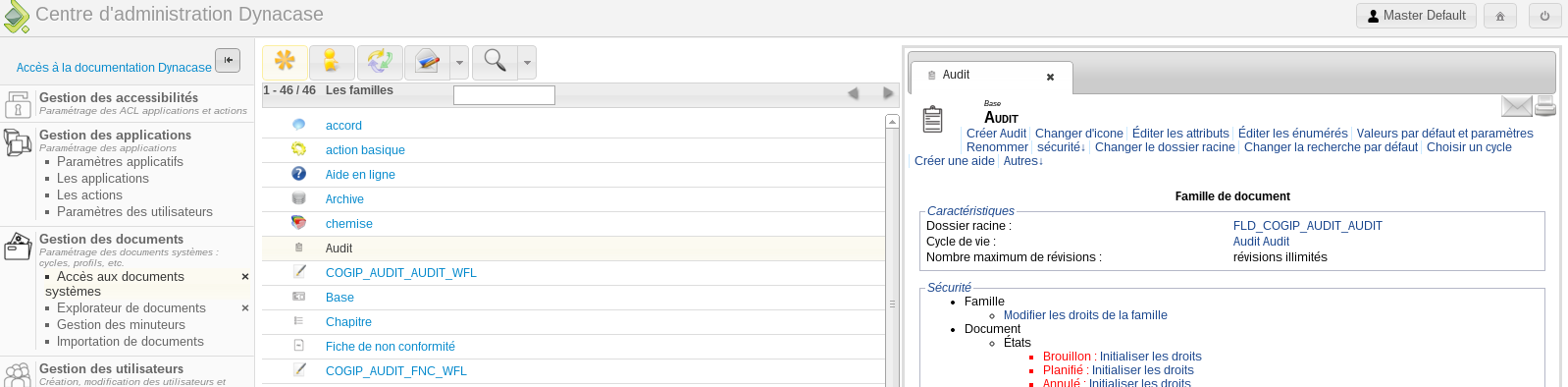Viewport: 1568px width, 387px height.
Task: Click the envelope with pencil toolbar icon
Action: click(x=427, y=62)
